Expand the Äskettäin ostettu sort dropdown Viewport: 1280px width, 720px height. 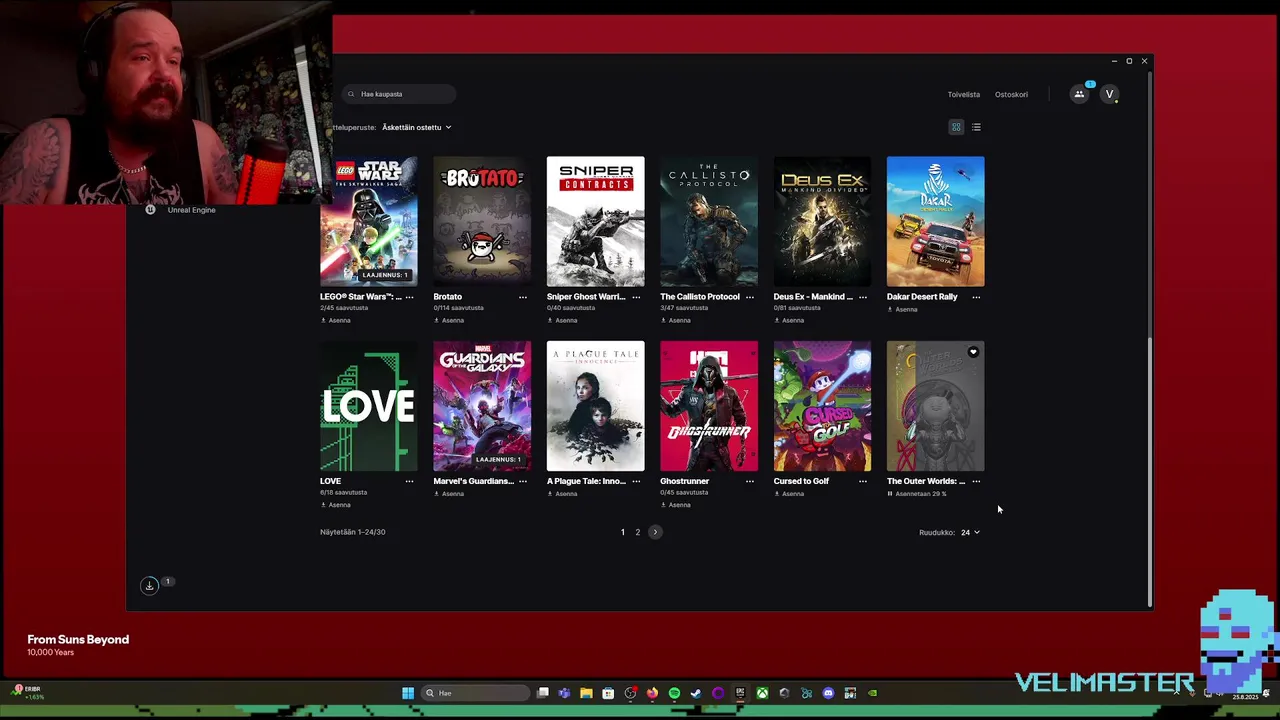pyautogui.click(x=416, y=127)
